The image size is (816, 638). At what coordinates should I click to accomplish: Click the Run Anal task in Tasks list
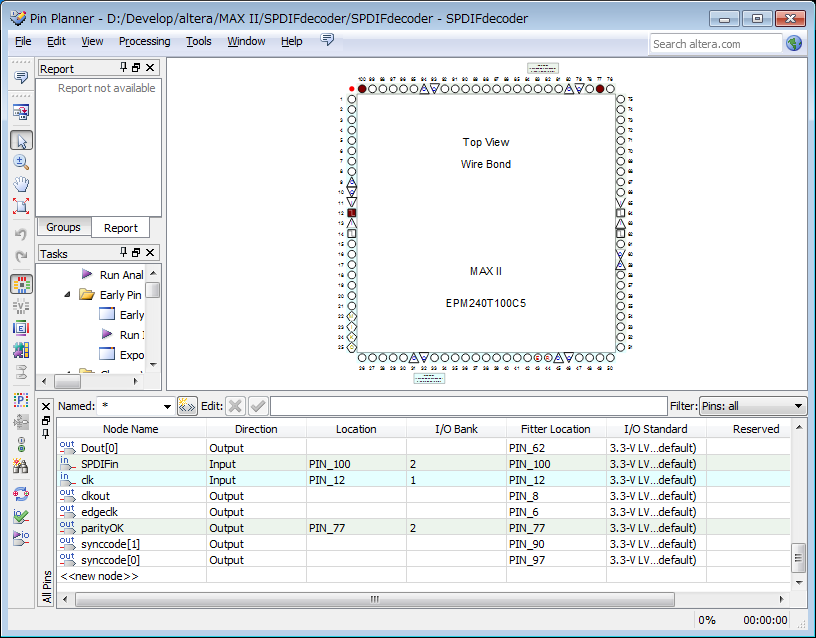click(113, 275)
